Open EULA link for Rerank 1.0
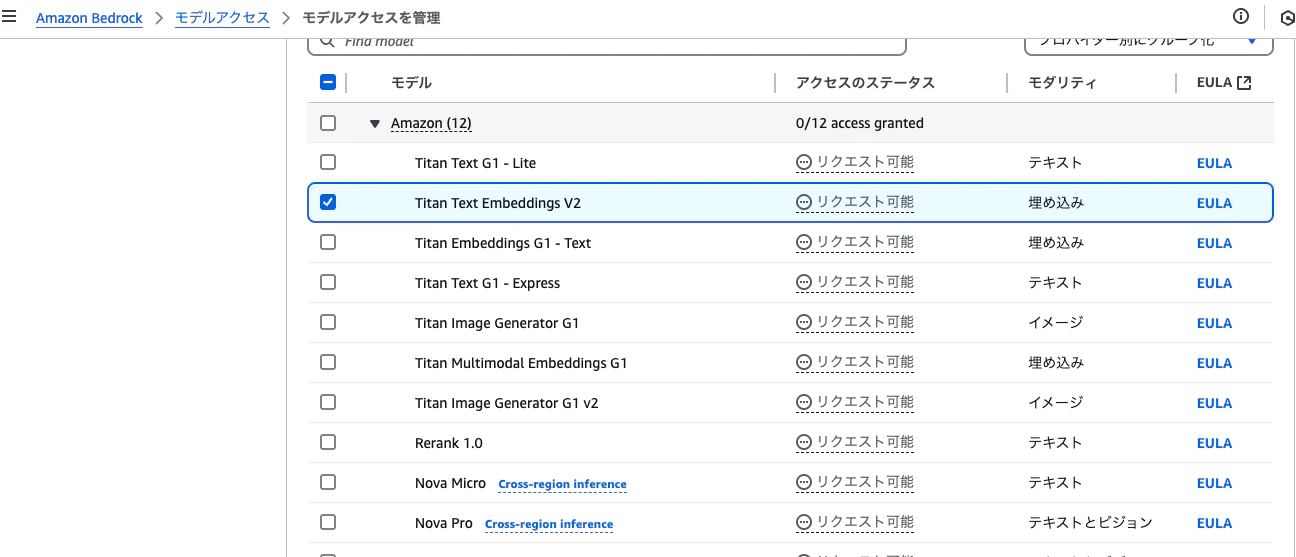The image size is (1296, 557). (1214, 443)
